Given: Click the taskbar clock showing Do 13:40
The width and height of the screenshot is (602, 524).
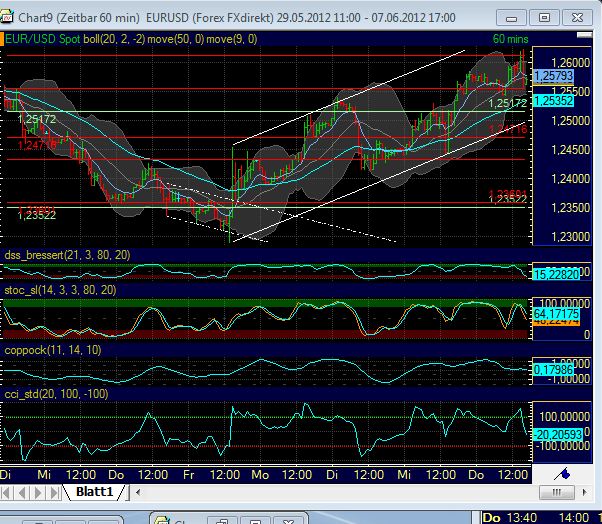Looking at the screenshot, I should pos(509,518).
